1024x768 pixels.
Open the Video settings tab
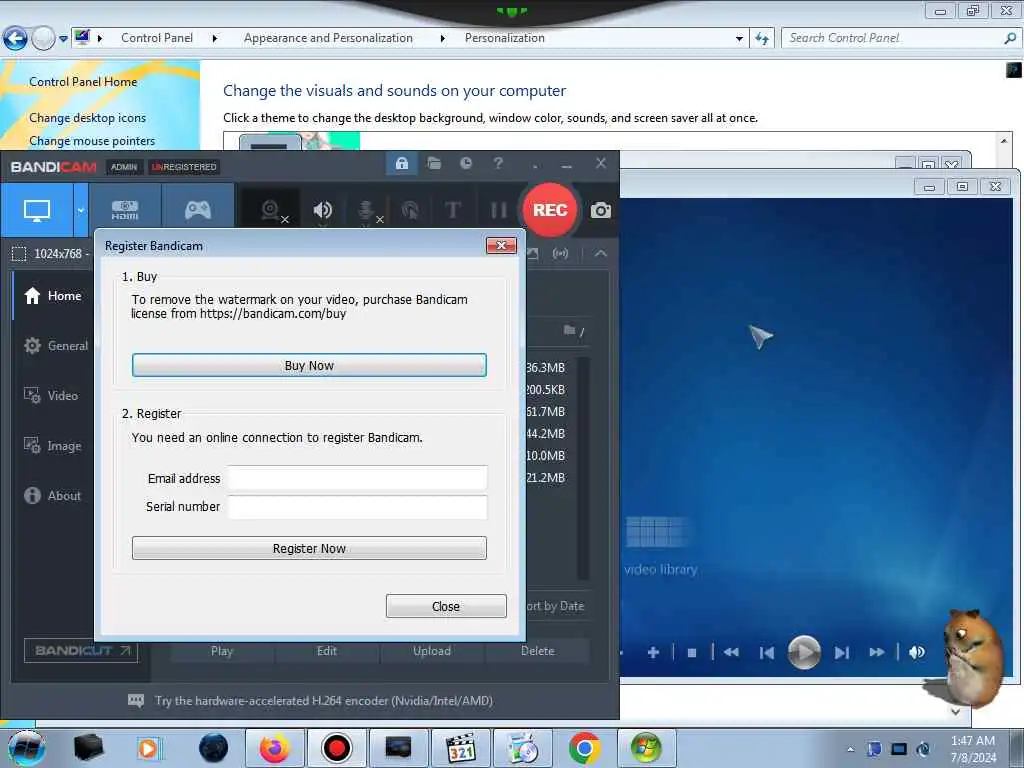pyautogui.click(x=52, y=396)
